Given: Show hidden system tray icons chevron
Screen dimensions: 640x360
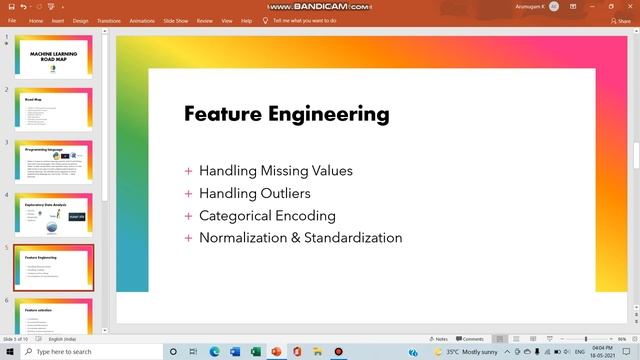Looking at the screenshot, I should [507, 351].
